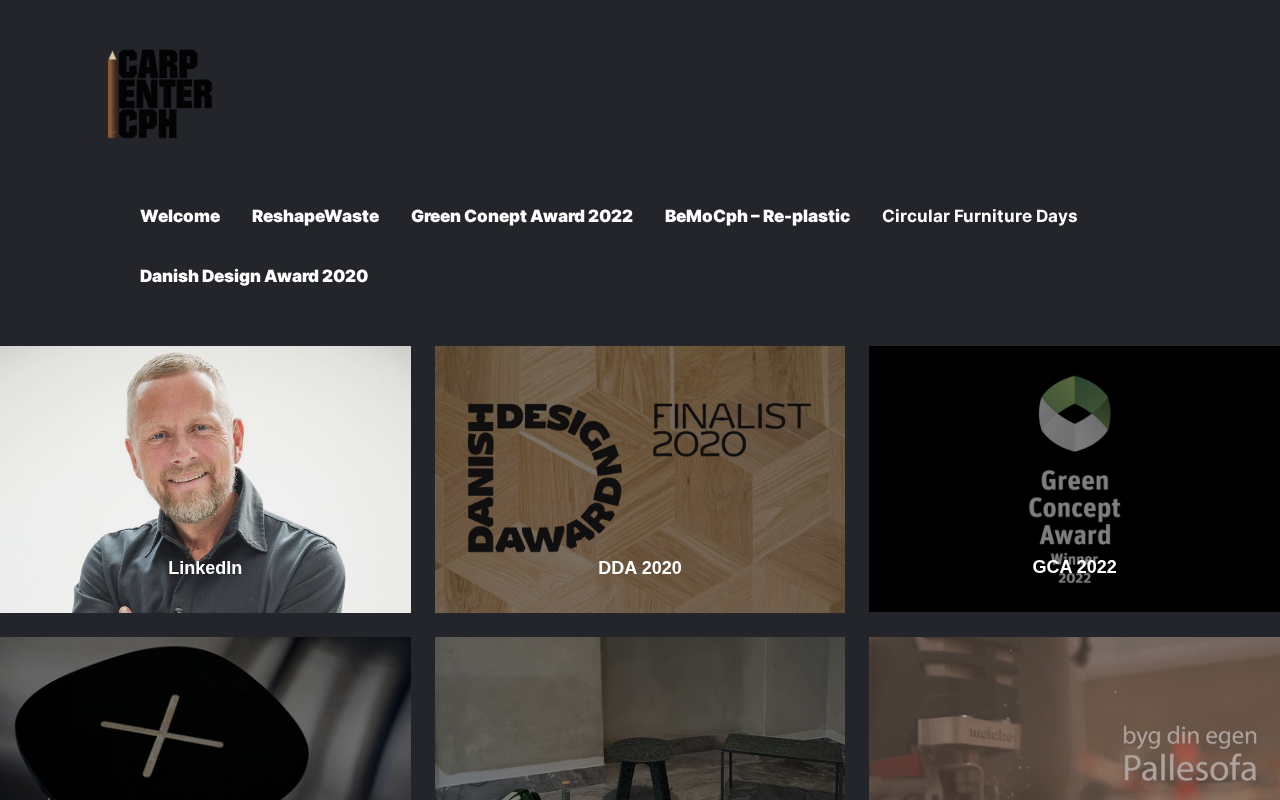The height and width of the screenshot is (800, 1280).
Task: Open Green Conept Award 2022 page
Action: tap(522, 216)
